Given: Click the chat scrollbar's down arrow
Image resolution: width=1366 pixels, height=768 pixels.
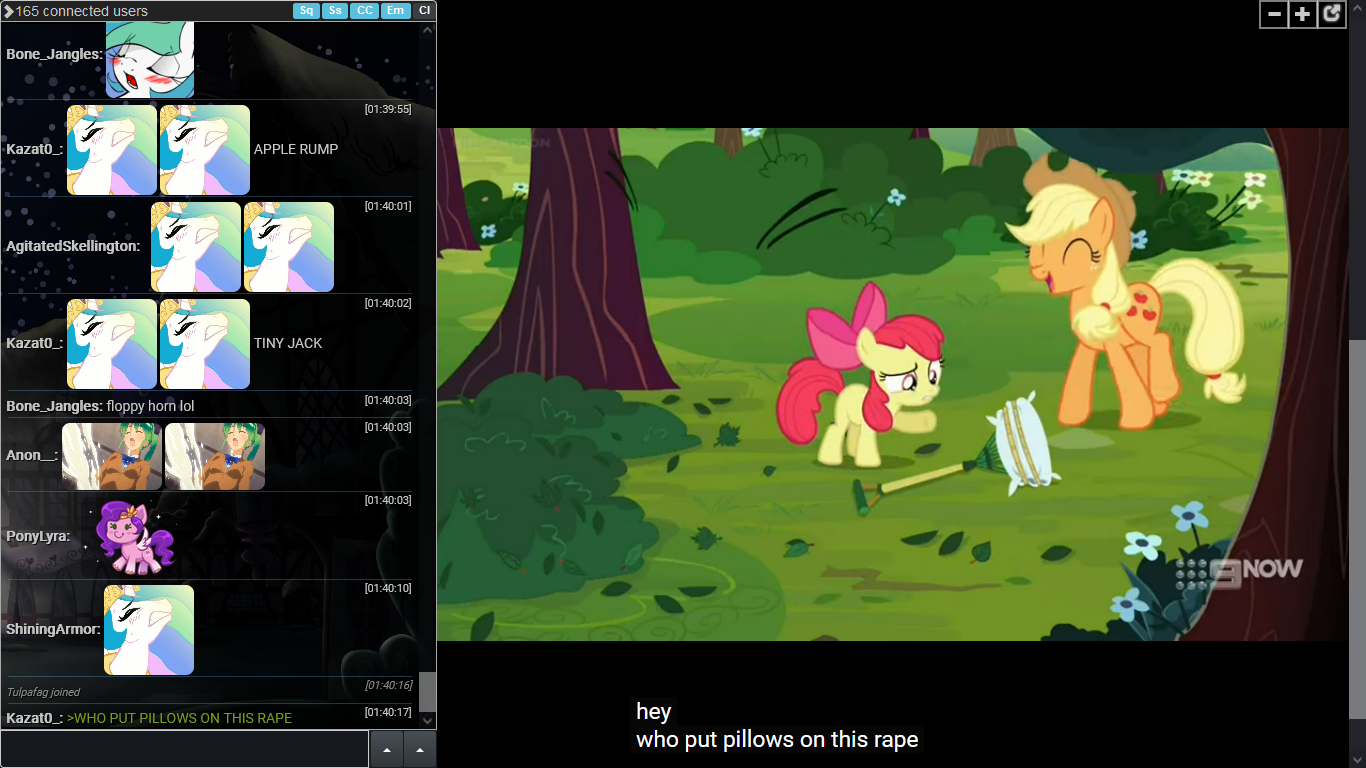Looking at the screenshot, I should pyautogui.click(x=428, y=720).
